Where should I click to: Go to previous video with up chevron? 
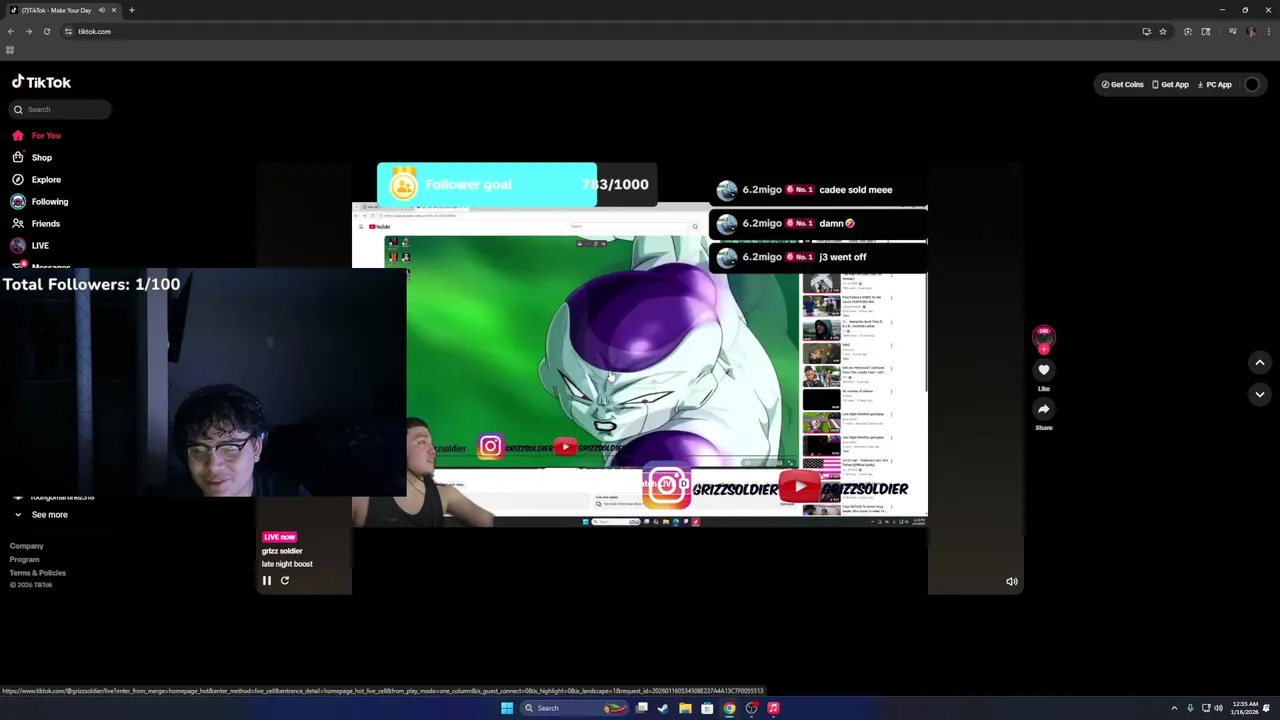(1260, 362)
